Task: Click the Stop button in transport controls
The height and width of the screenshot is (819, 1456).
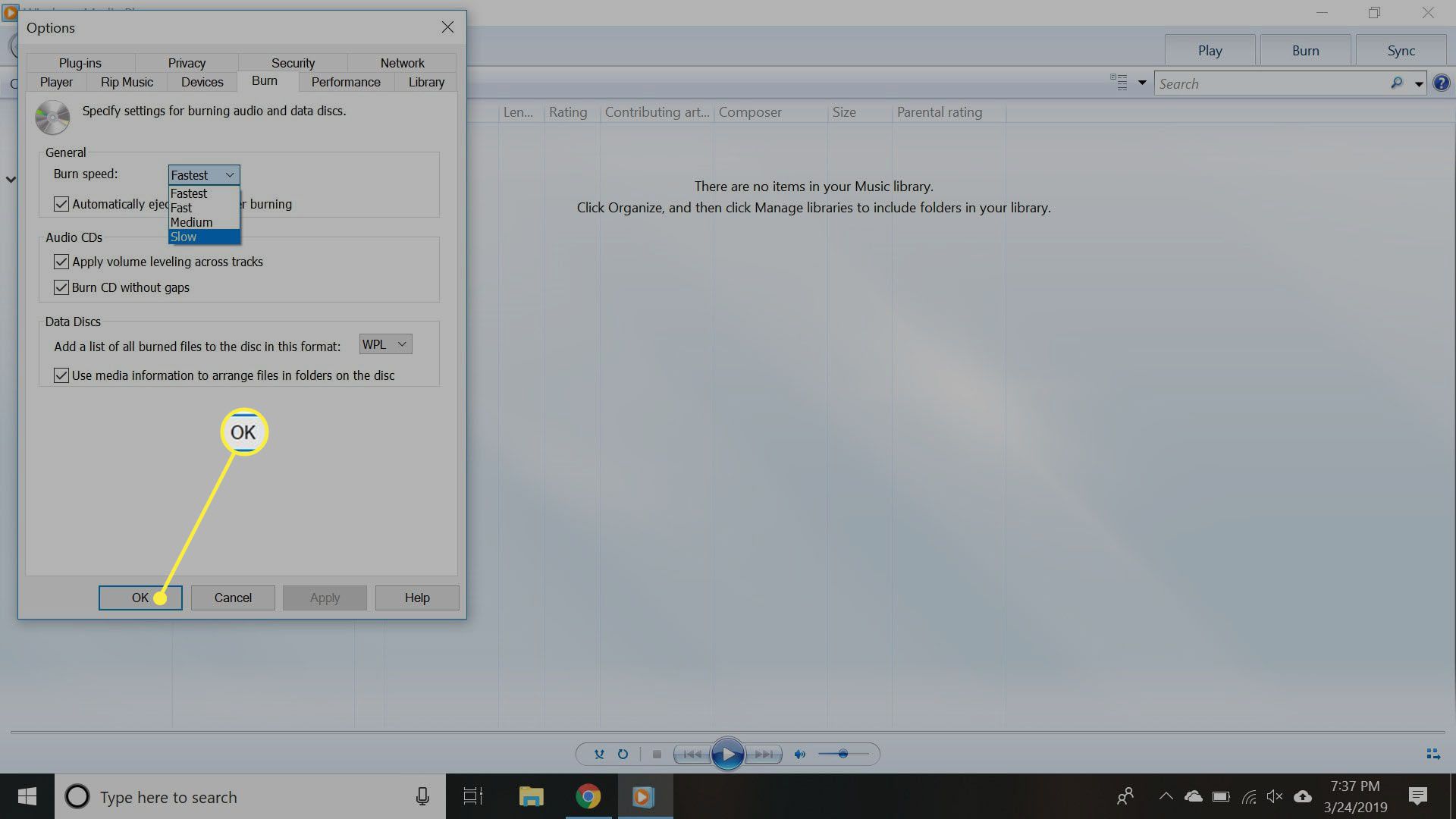Action: (657, 754)
